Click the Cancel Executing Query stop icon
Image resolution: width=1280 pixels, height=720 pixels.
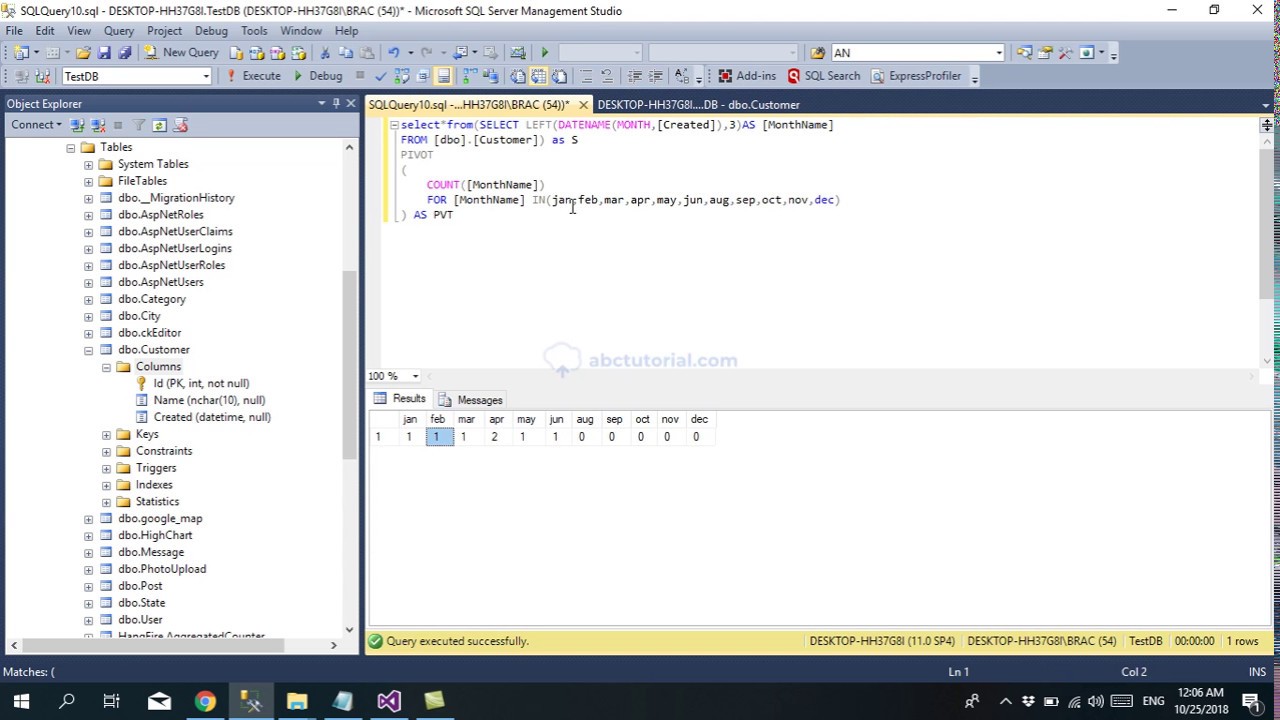click(x=360, y=76)
